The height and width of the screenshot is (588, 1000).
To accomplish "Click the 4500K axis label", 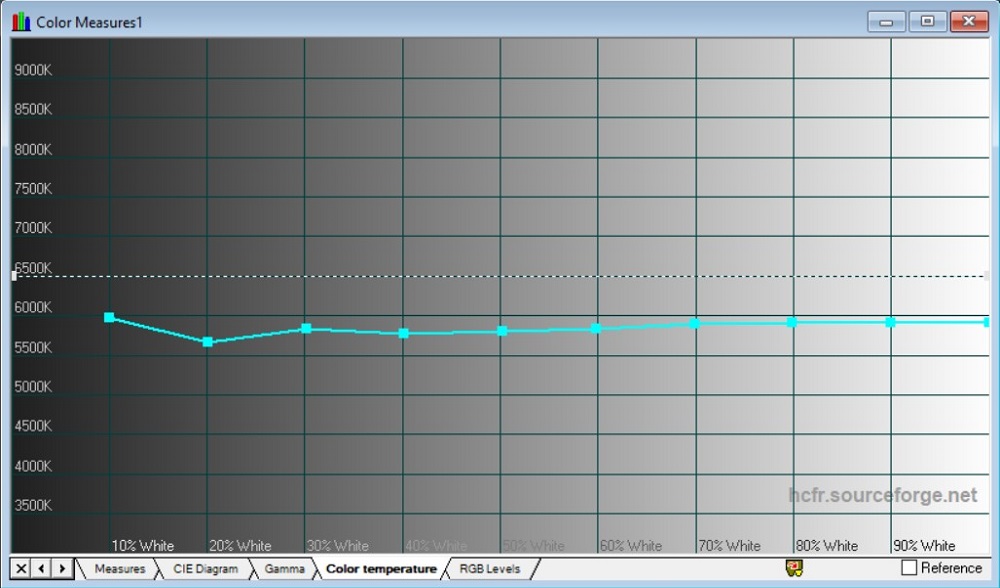I will click(x=33, y=425).
